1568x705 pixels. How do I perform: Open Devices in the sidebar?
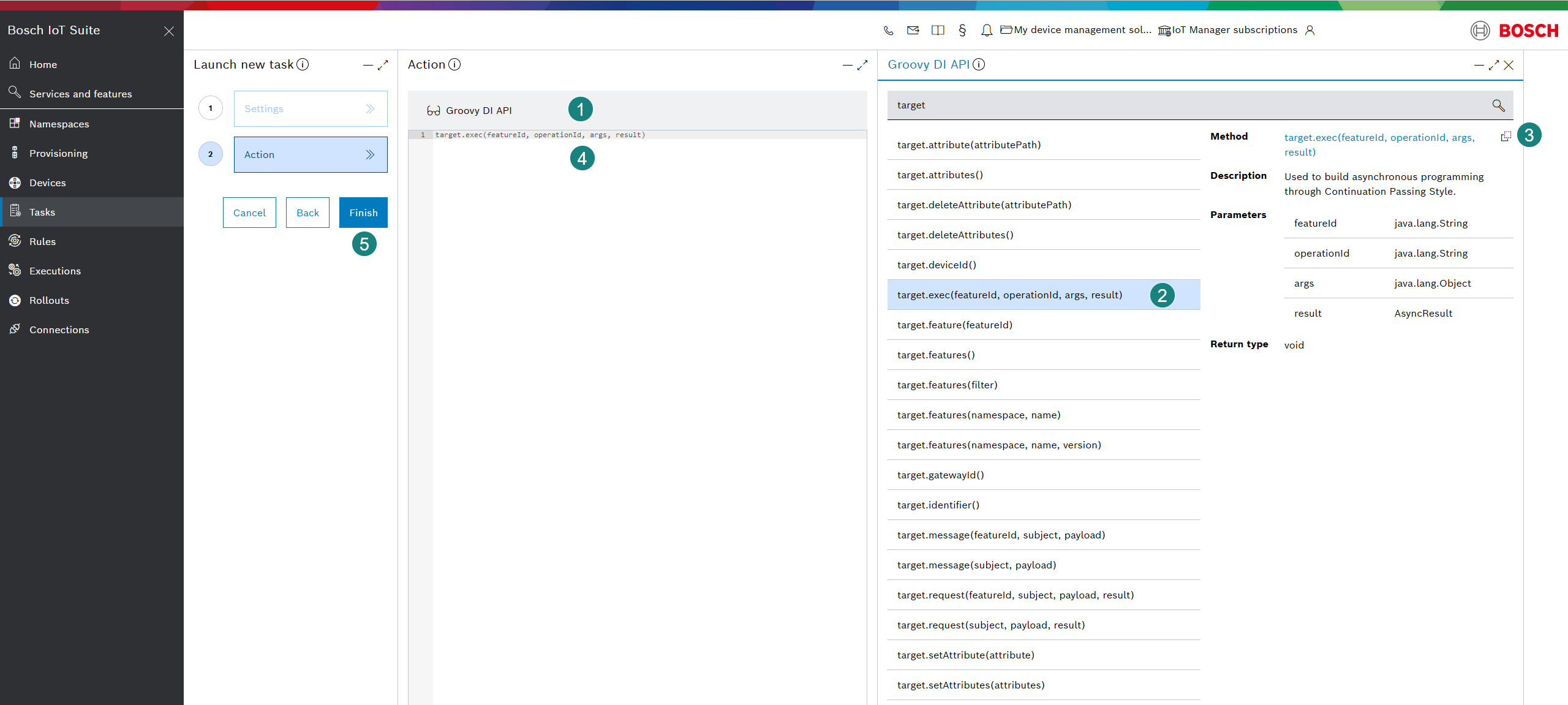tap(92, 183)
